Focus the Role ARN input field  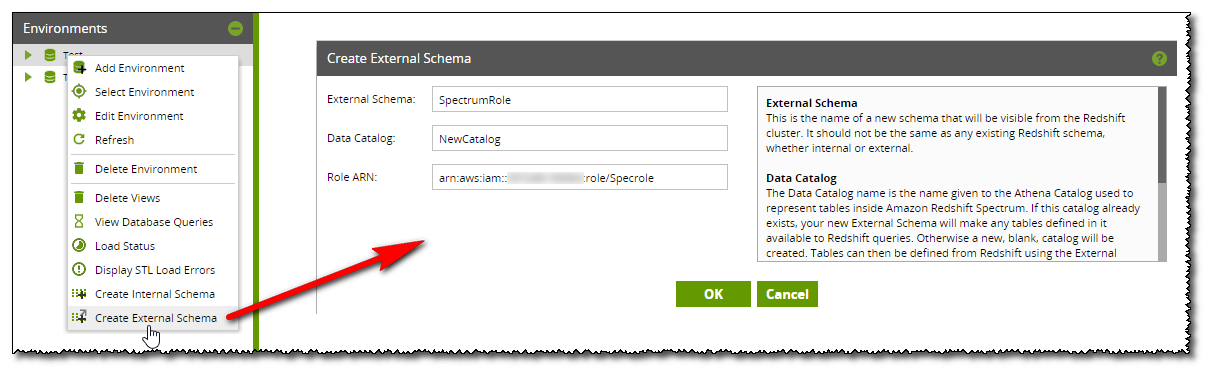point(579,177)
